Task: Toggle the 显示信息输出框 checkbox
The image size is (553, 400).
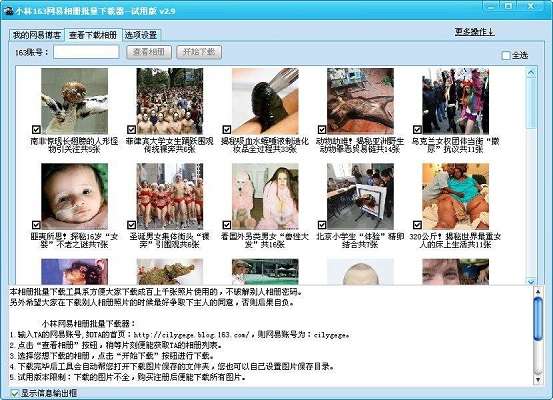Action: pyautogui.click(x=14, y=393)
